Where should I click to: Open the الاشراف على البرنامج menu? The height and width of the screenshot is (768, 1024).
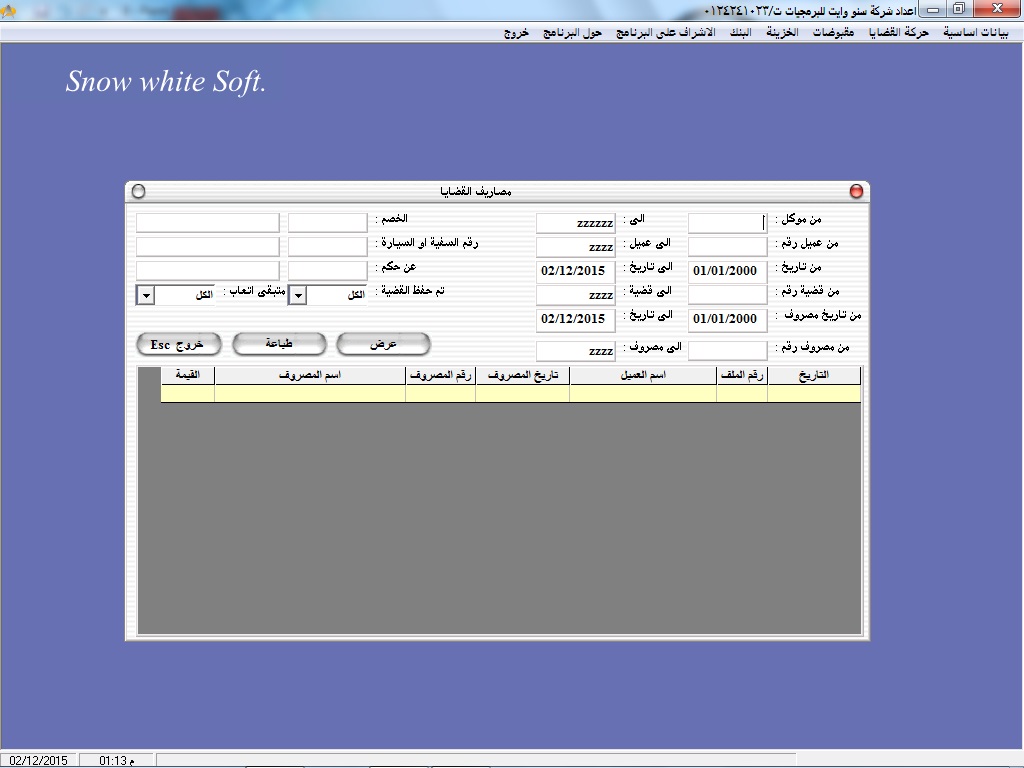click(x=664, y=32)
